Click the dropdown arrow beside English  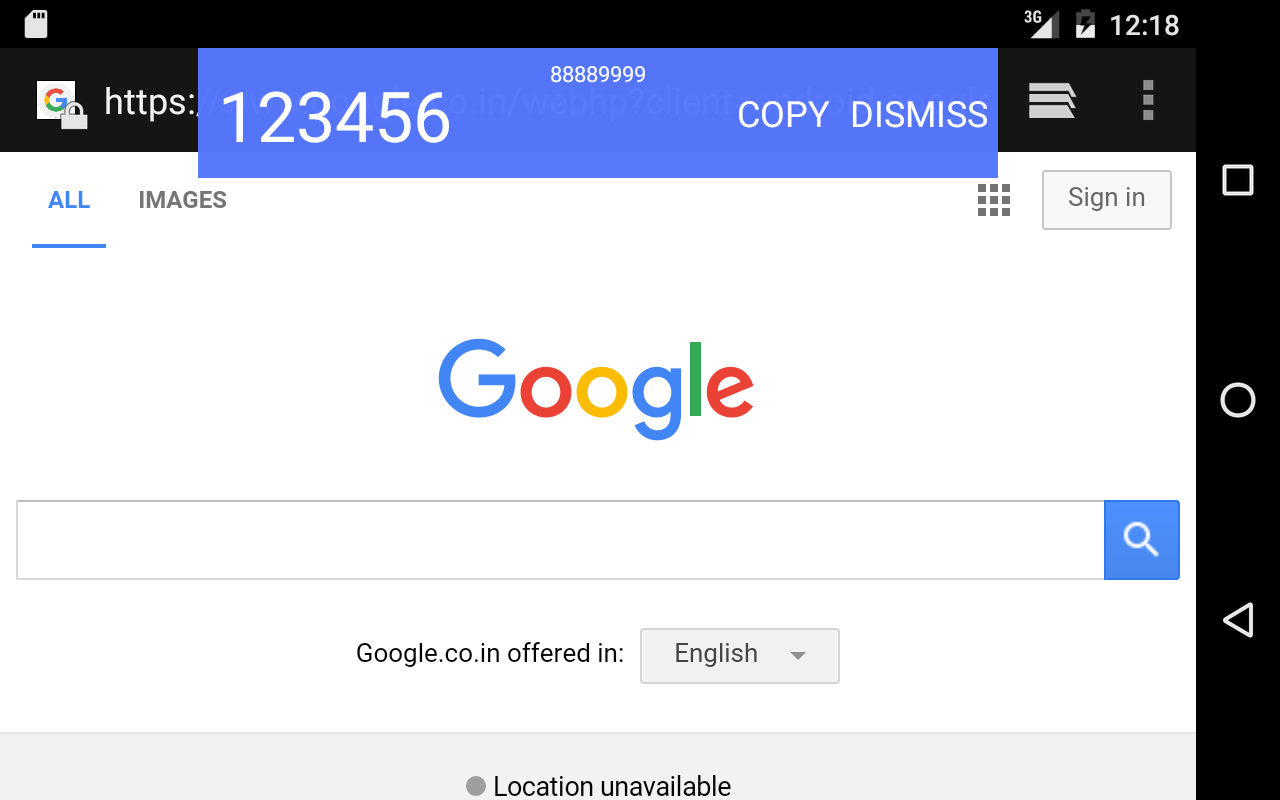pyautogui.click(x=798, y=656)
